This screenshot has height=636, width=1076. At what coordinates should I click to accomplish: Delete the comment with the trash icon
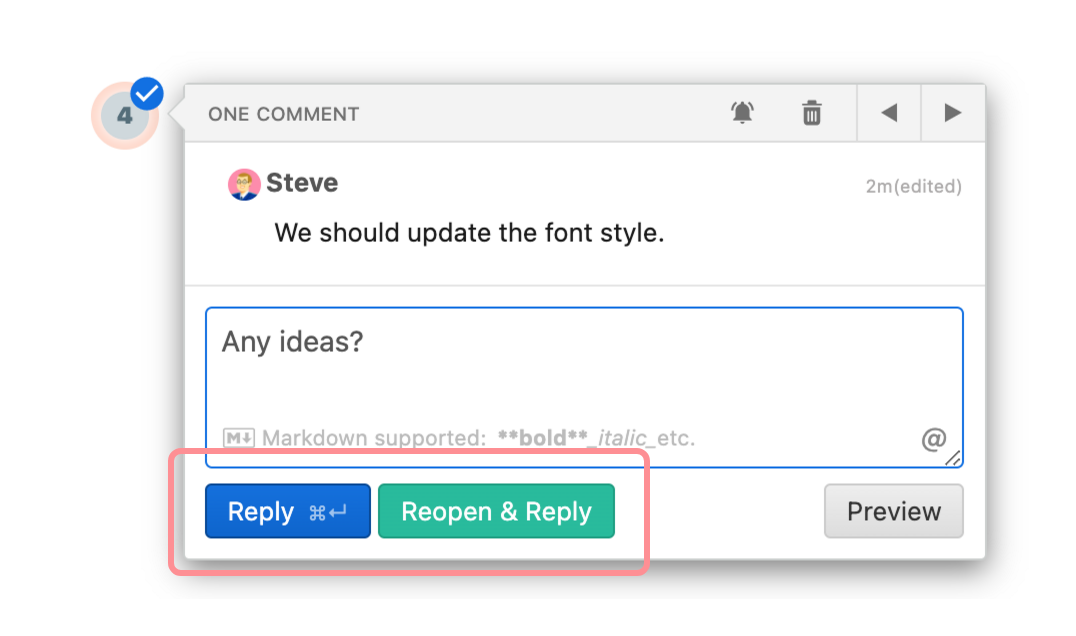[x=812, y=113]
